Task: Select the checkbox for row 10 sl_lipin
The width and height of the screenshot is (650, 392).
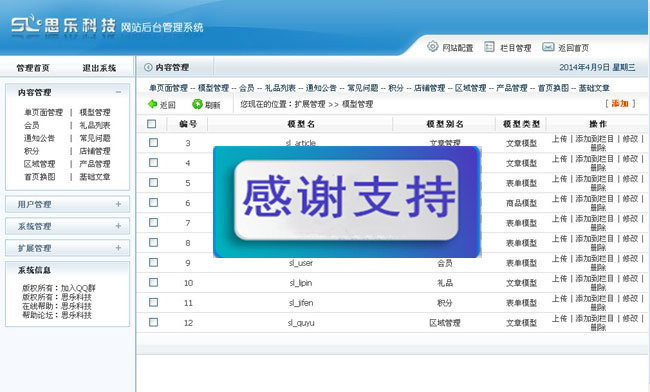Action: click(153, 282)
